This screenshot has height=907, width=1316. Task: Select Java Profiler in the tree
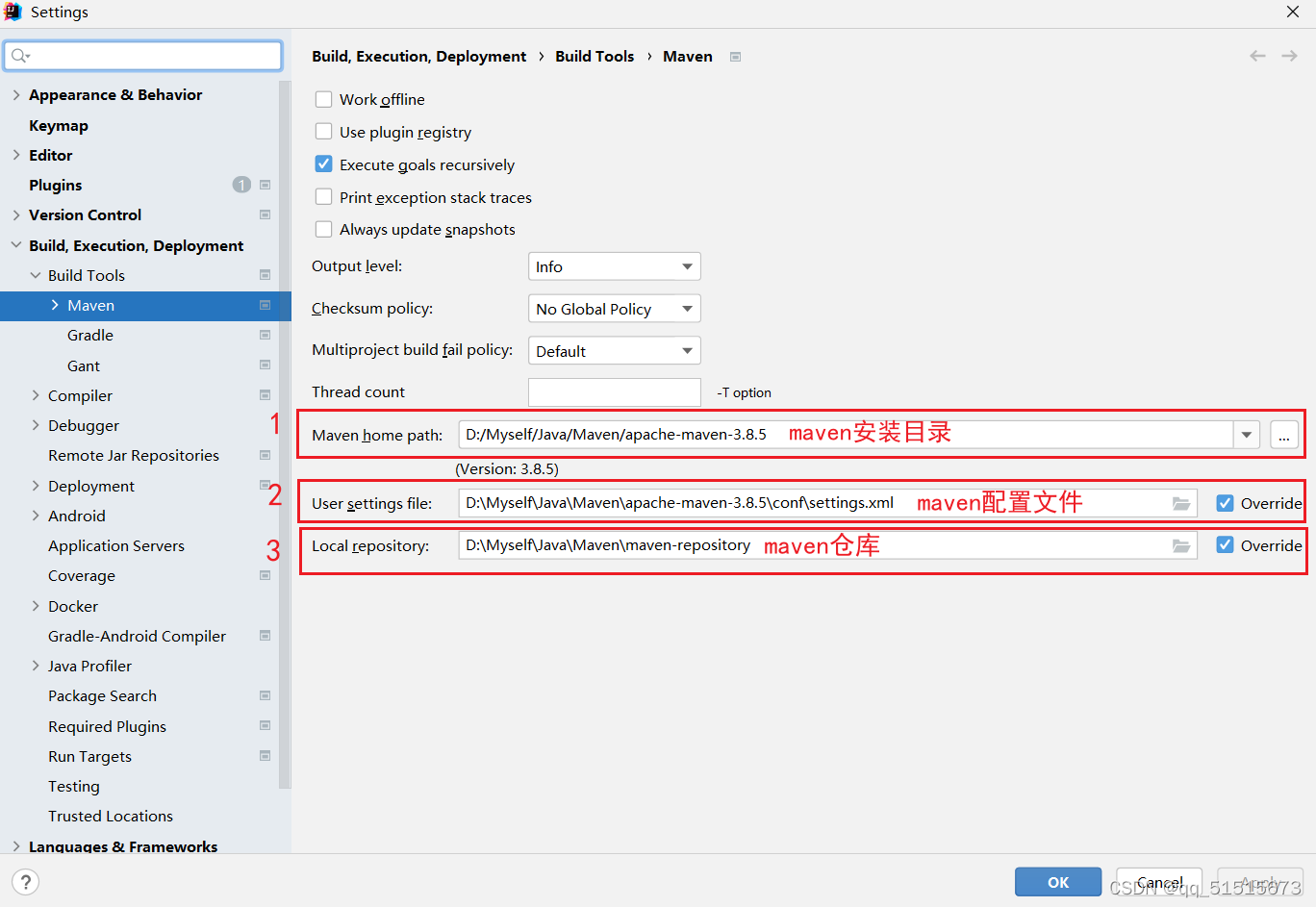(89, 666)
